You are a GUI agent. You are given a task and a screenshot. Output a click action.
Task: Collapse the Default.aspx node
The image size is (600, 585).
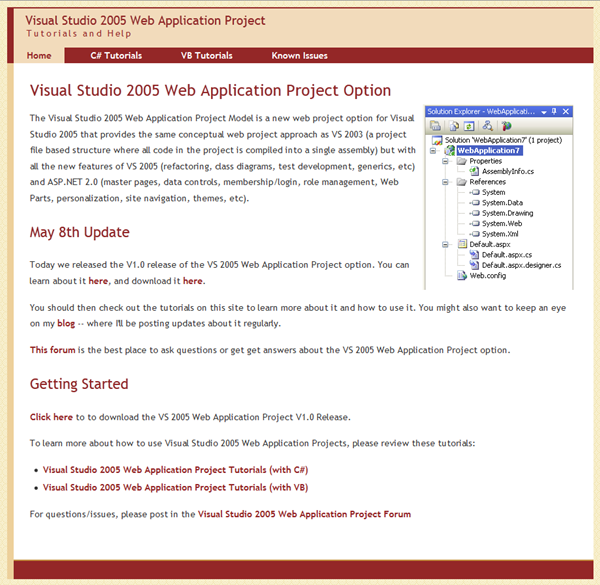point(445,244)
